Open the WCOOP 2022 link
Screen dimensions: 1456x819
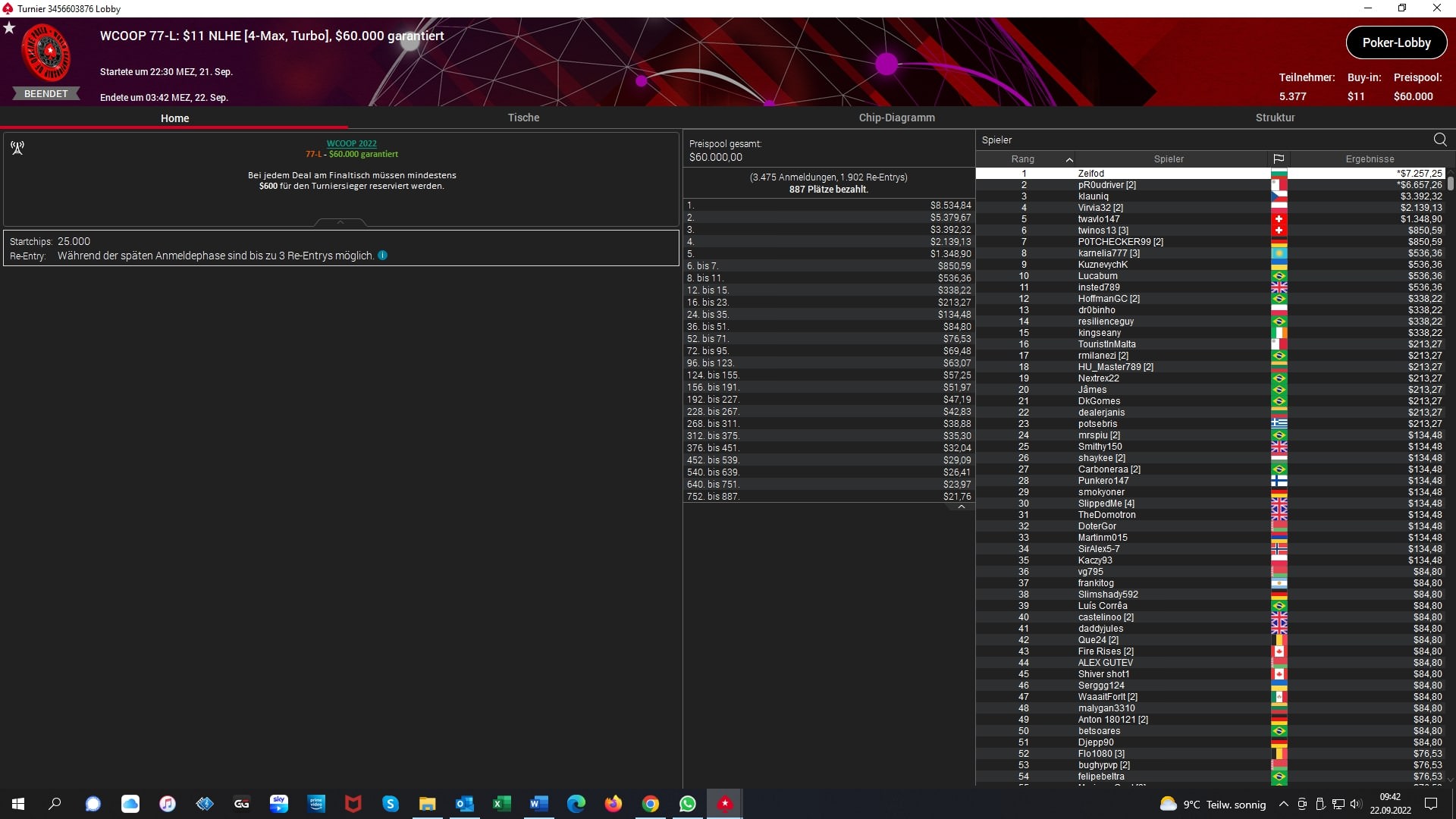(352, 143)
